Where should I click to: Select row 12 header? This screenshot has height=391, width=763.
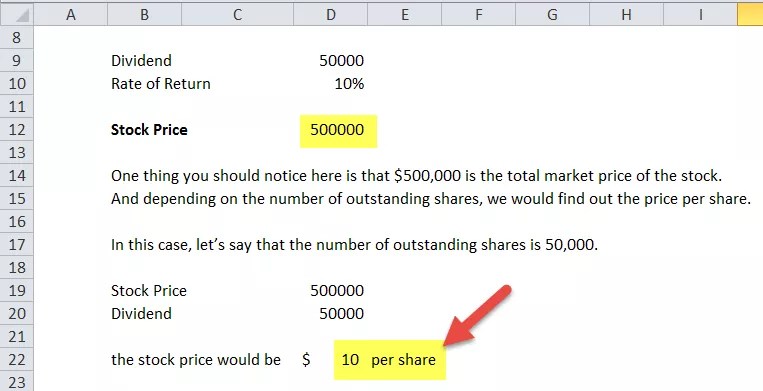point(17,129)
